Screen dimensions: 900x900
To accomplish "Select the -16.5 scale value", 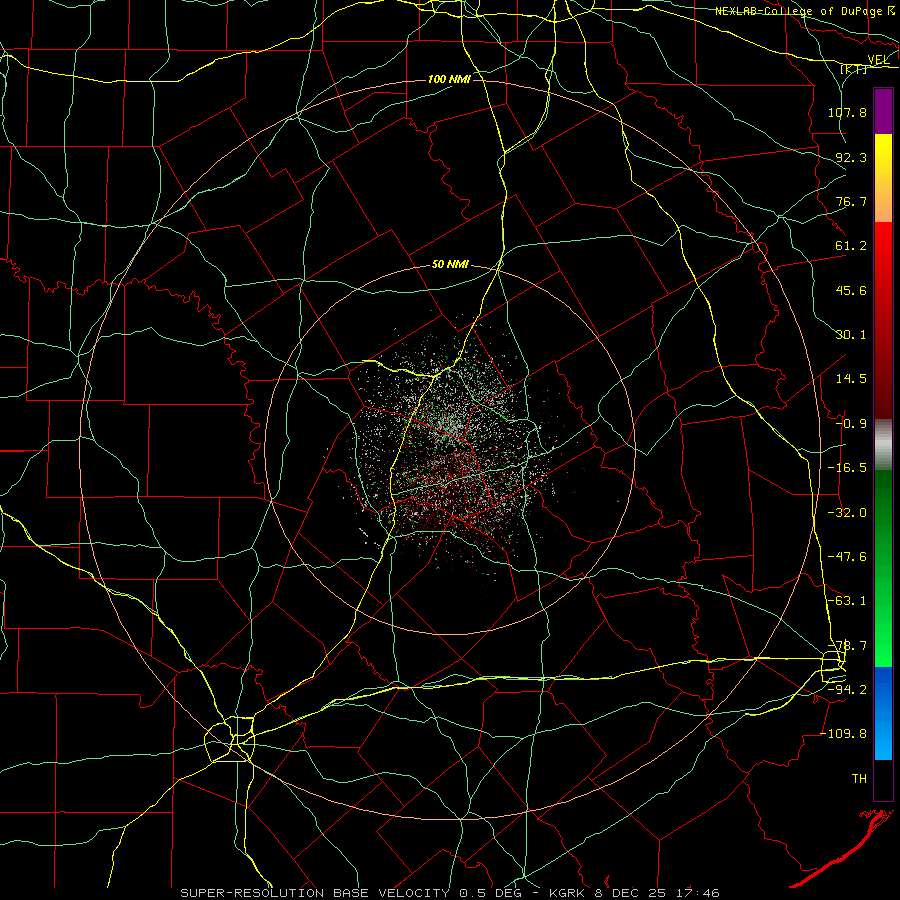I will pyautogui.click(x=847, y=468).
